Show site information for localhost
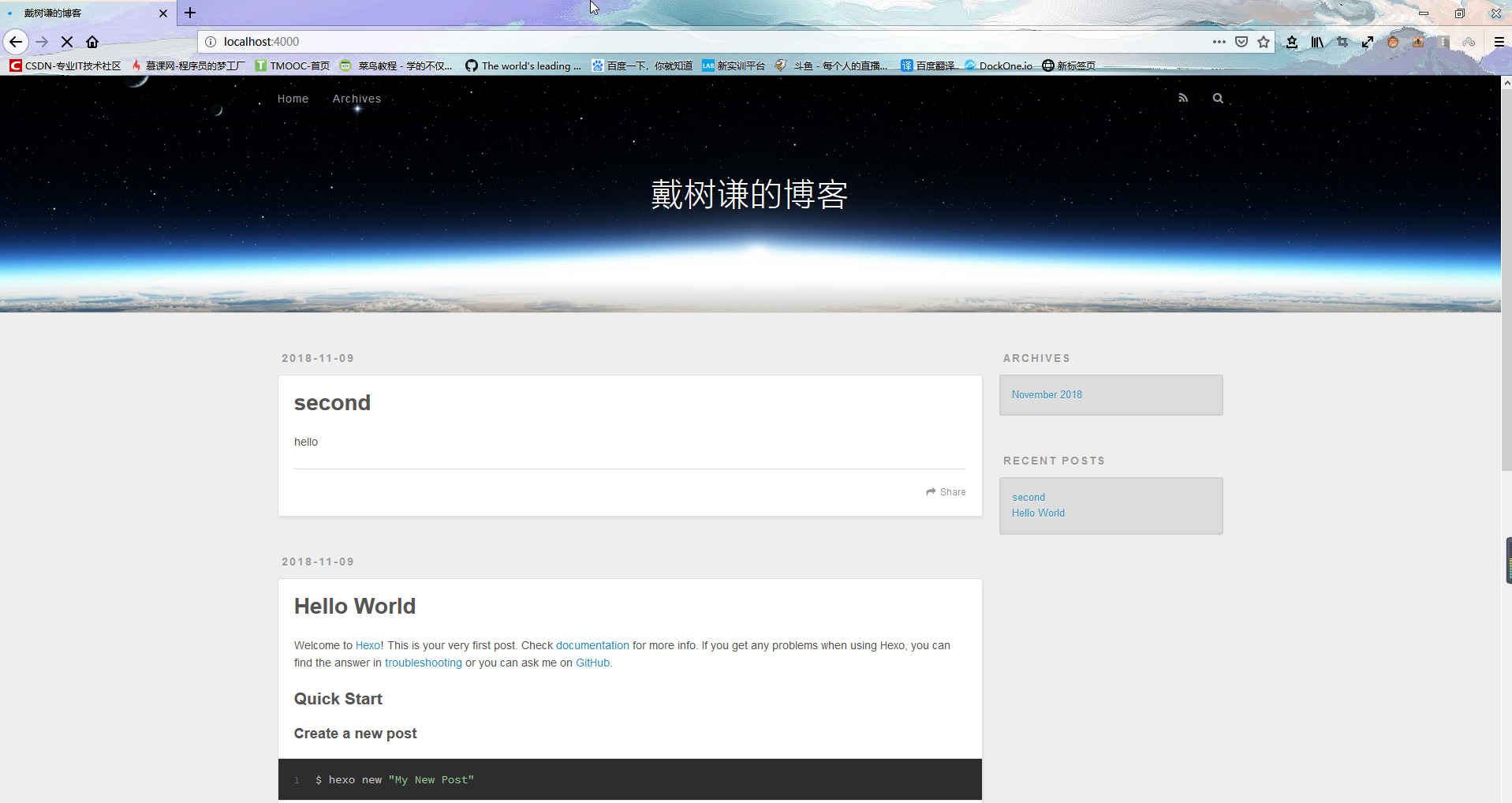Image resolution: width=1512 pixels, height=803 pixels. click(211, 42)
